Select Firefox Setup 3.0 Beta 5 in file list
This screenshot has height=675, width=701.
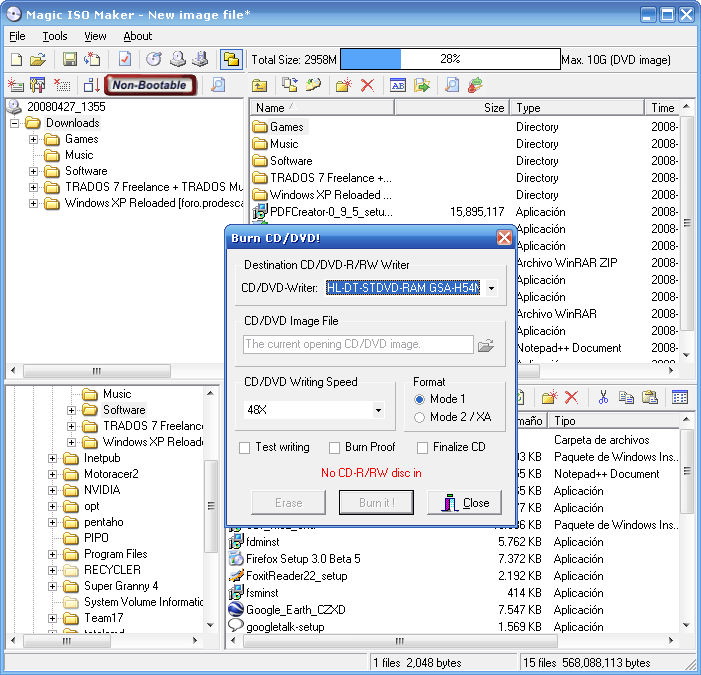point(303,559)
